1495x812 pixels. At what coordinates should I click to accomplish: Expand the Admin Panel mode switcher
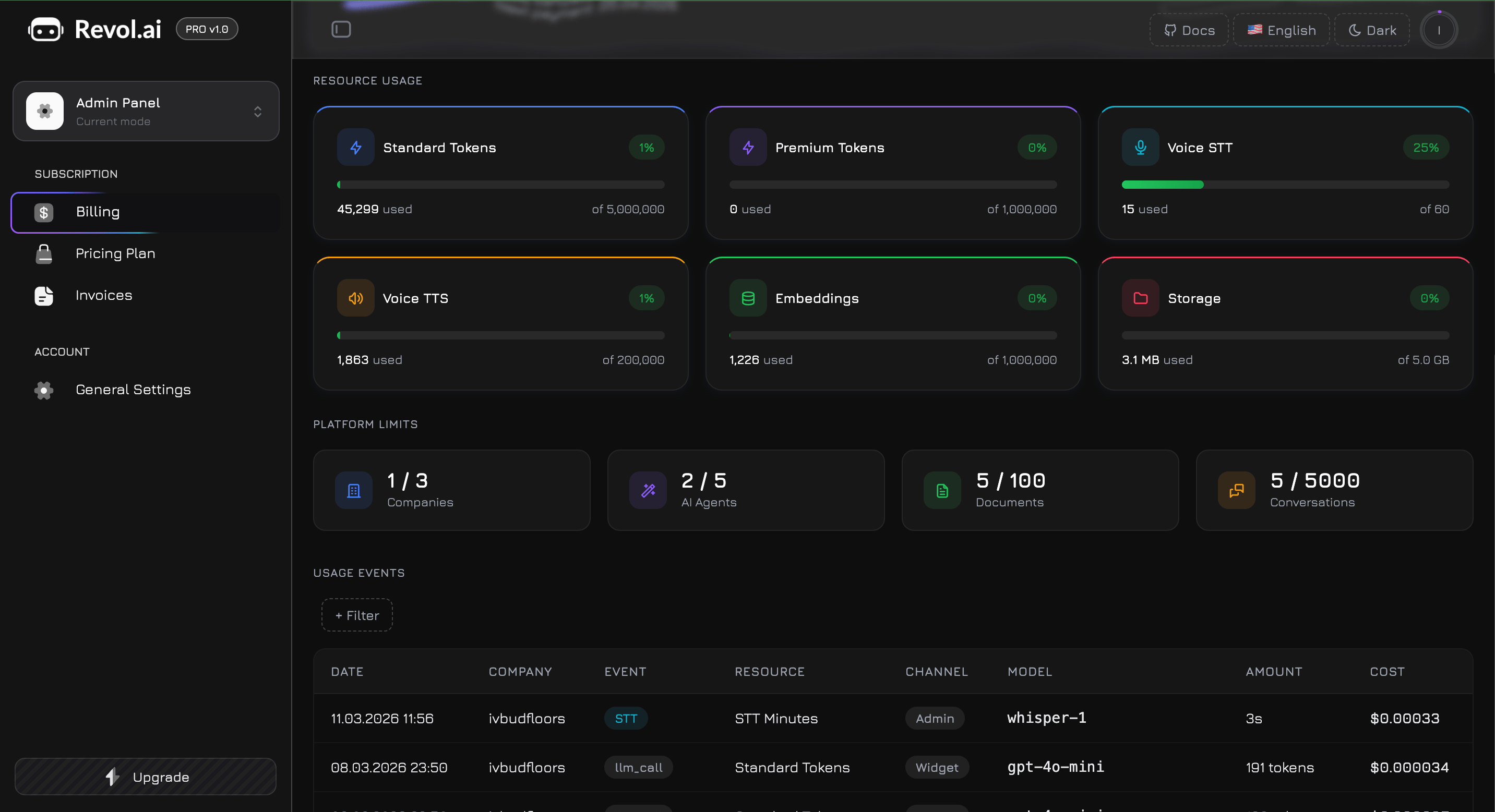146,112
